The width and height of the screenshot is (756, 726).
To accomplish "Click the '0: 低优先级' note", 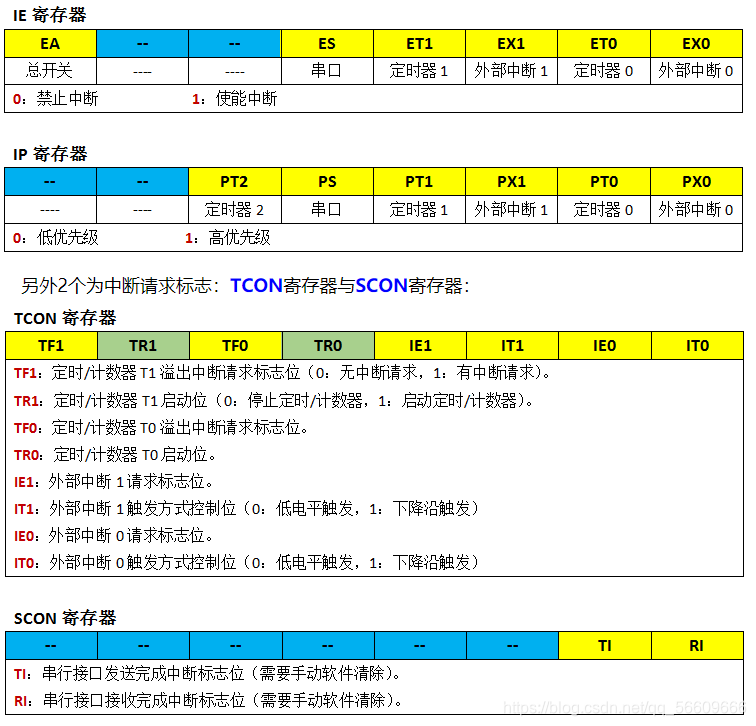I will pos(55,238).
